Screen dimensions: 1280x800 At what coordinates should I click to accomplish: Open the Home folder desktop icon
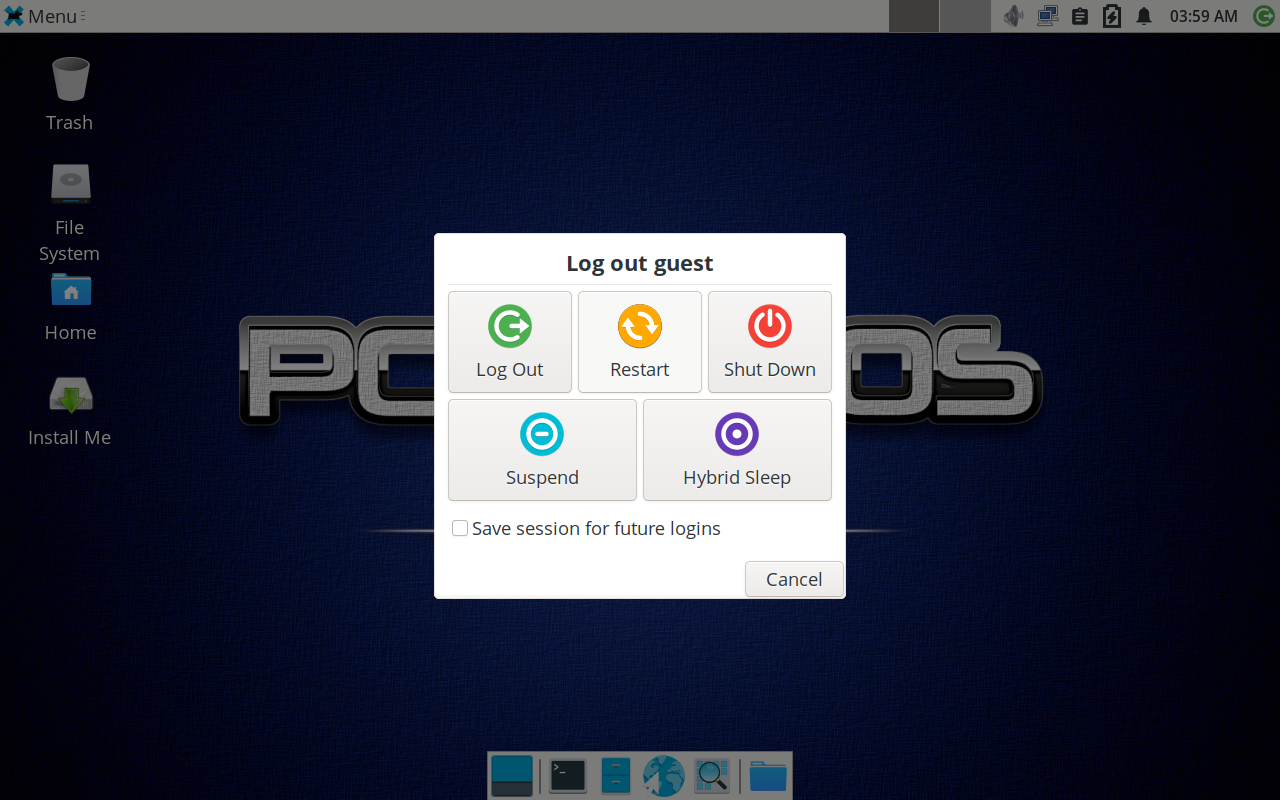(x=70, y=306)
